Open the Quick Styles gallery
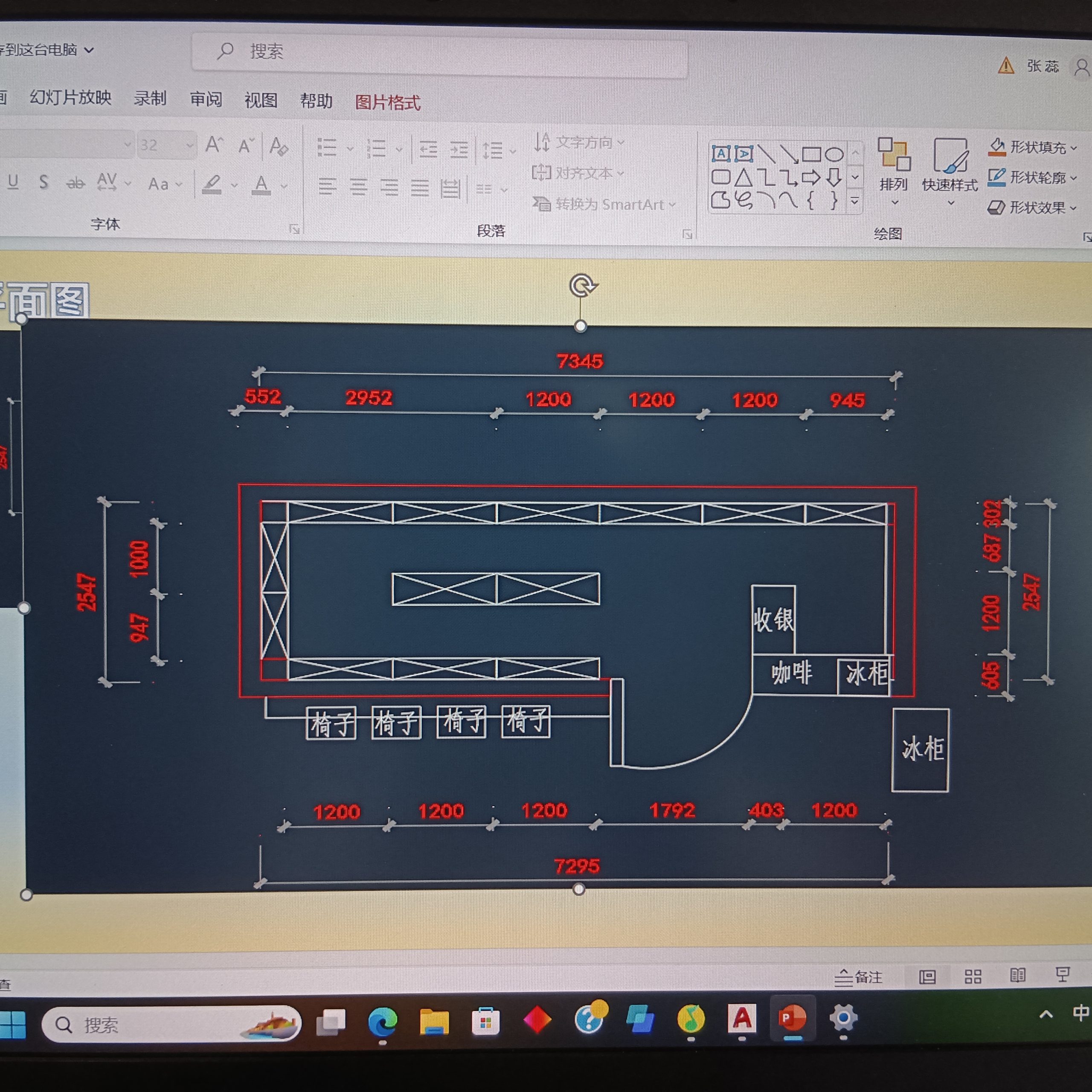The image size is (1092, 1092). [x=950, y=170]
